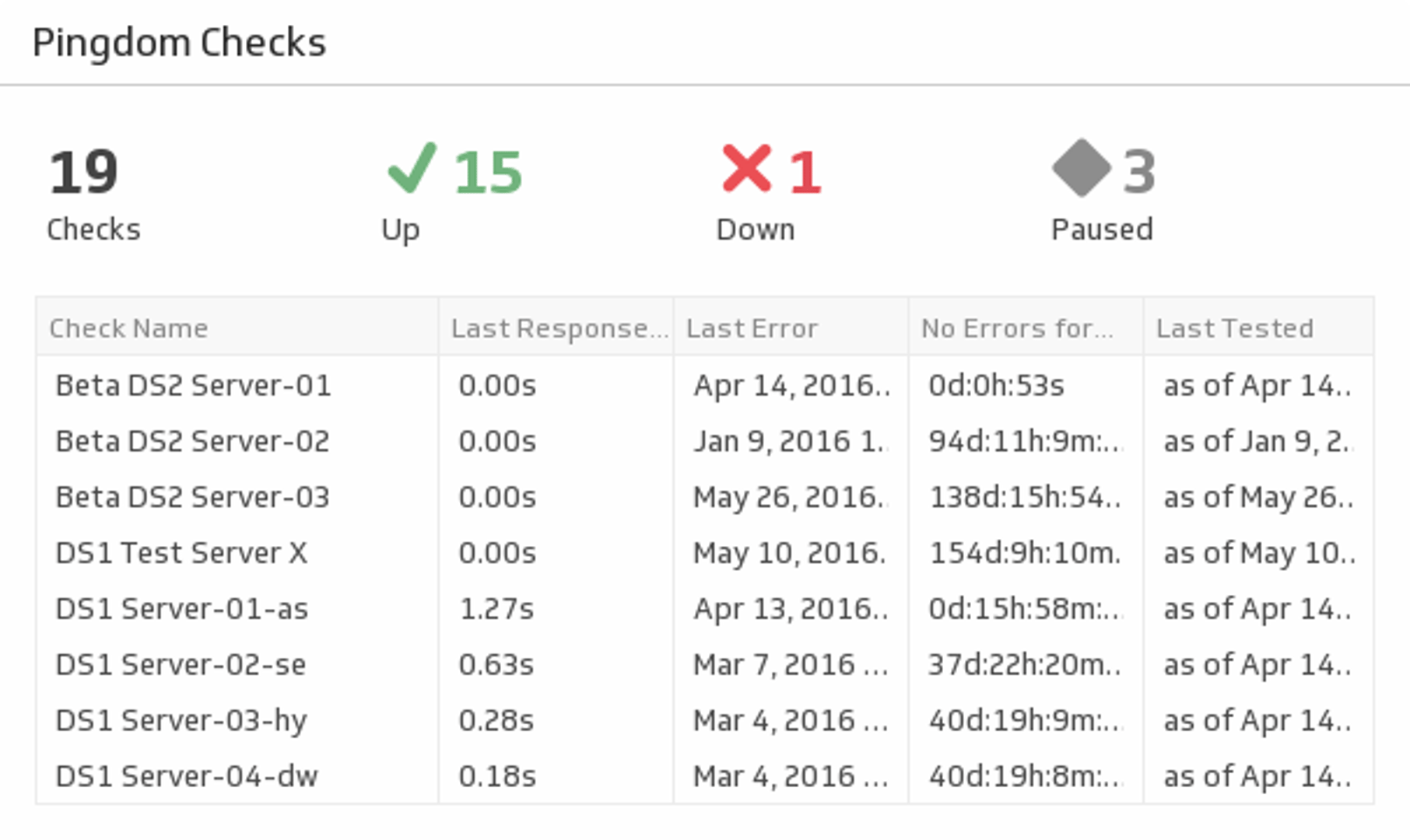1410x840 pixels.
Task: Click the DS1 Server-03-hy check
Action: pos(181,721)
